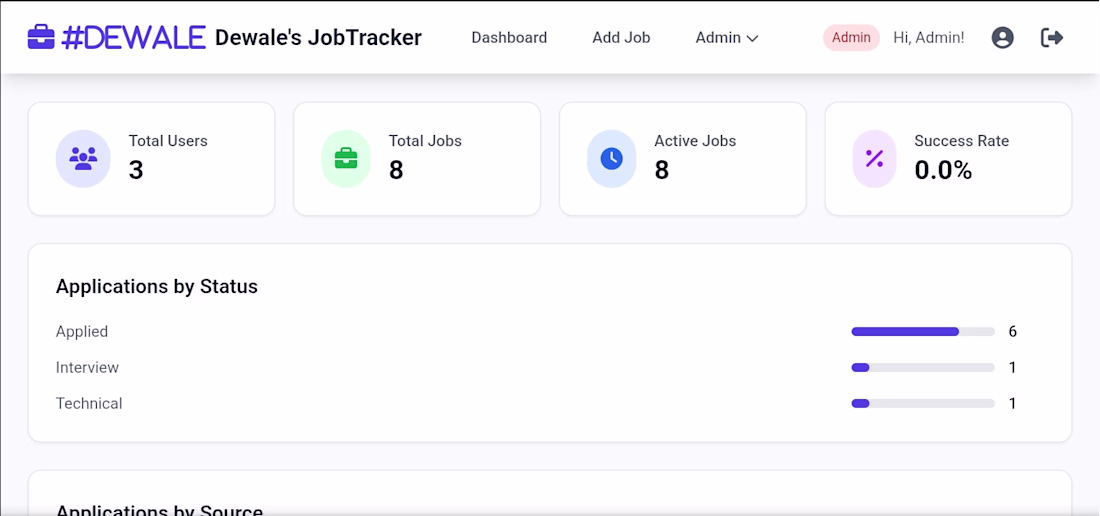Click the Success Rate percent icon
Screen dimensions: 1100x516
click(x=874, y=158)
